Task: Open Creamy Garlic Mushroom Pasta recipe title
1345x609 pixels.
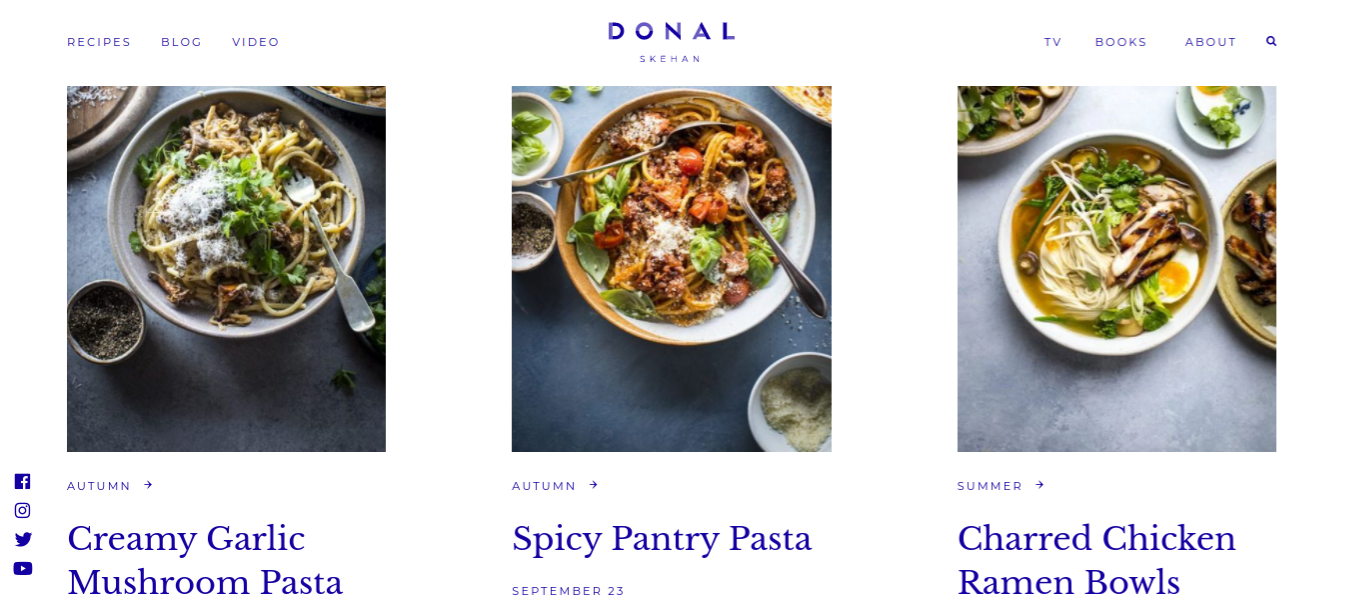Action: [x=205, y=560]
